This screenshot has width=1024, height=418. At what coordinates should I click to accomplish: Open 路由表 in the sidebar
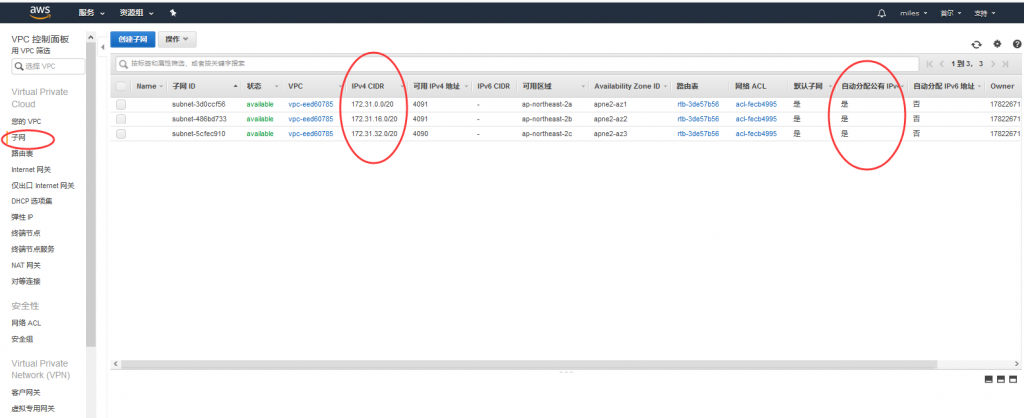click(x=22, y=154)
